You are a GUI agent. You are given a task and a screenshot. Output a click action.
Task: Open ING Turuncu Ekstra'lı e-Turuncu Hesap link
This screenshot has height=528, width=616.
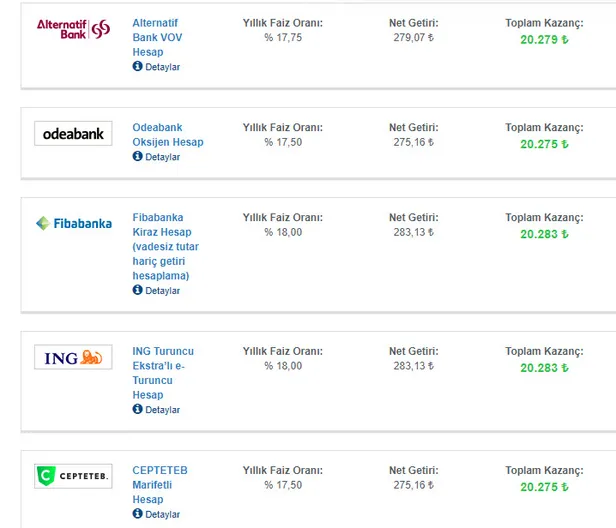[162, 373]
